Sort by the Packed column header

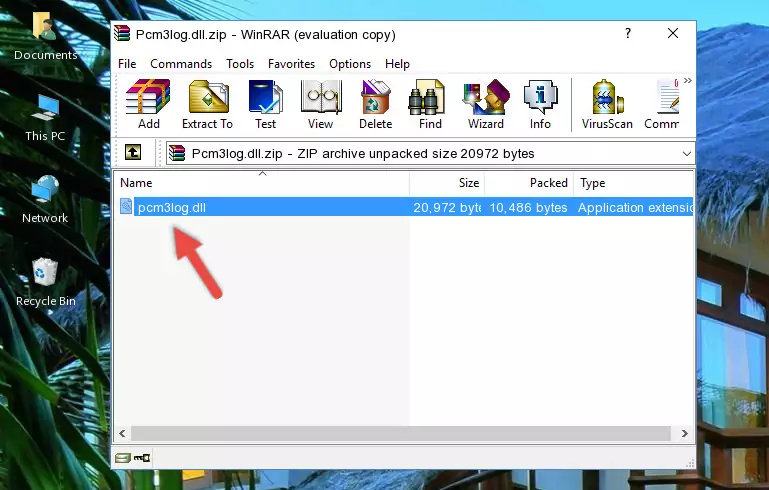(x=529, y=183)
